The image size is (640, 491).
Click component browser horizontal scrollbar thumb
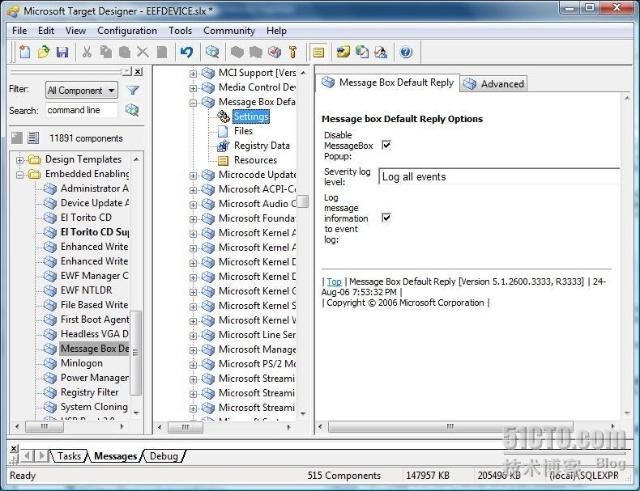pyautogui.click(x=44, y=427)
